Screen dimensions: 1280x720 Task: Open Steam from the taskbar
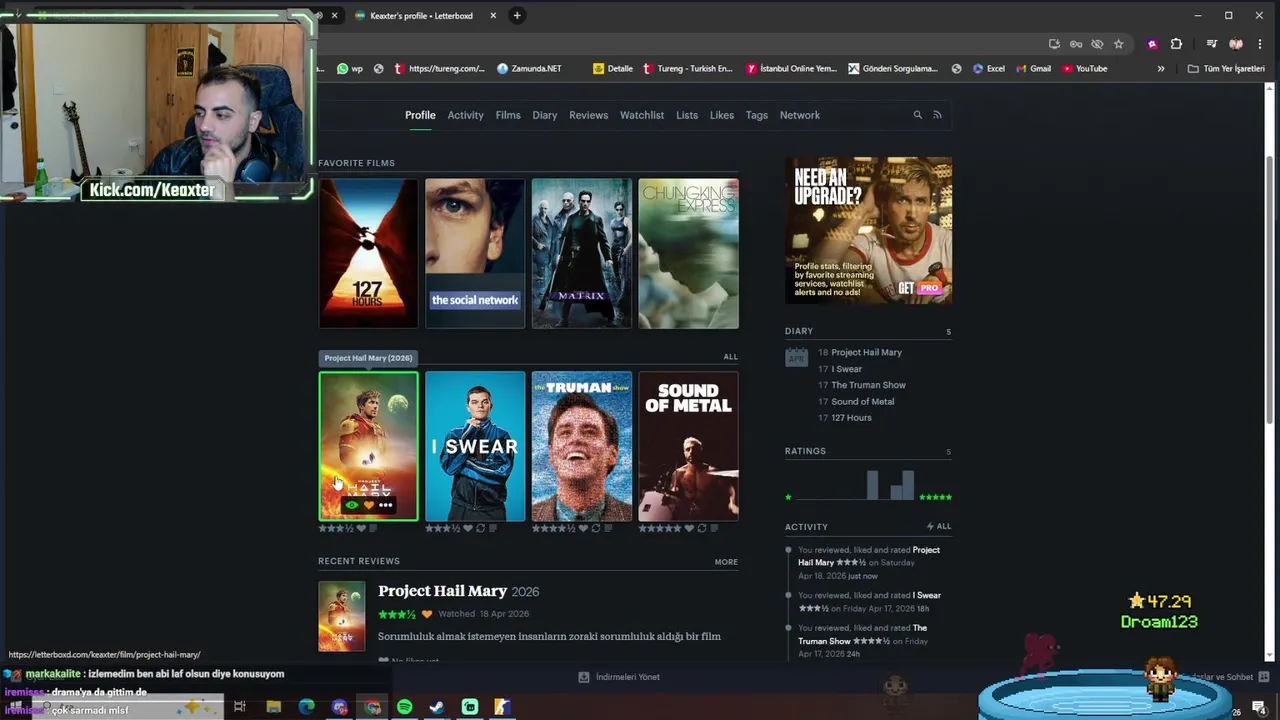point(437,707)
